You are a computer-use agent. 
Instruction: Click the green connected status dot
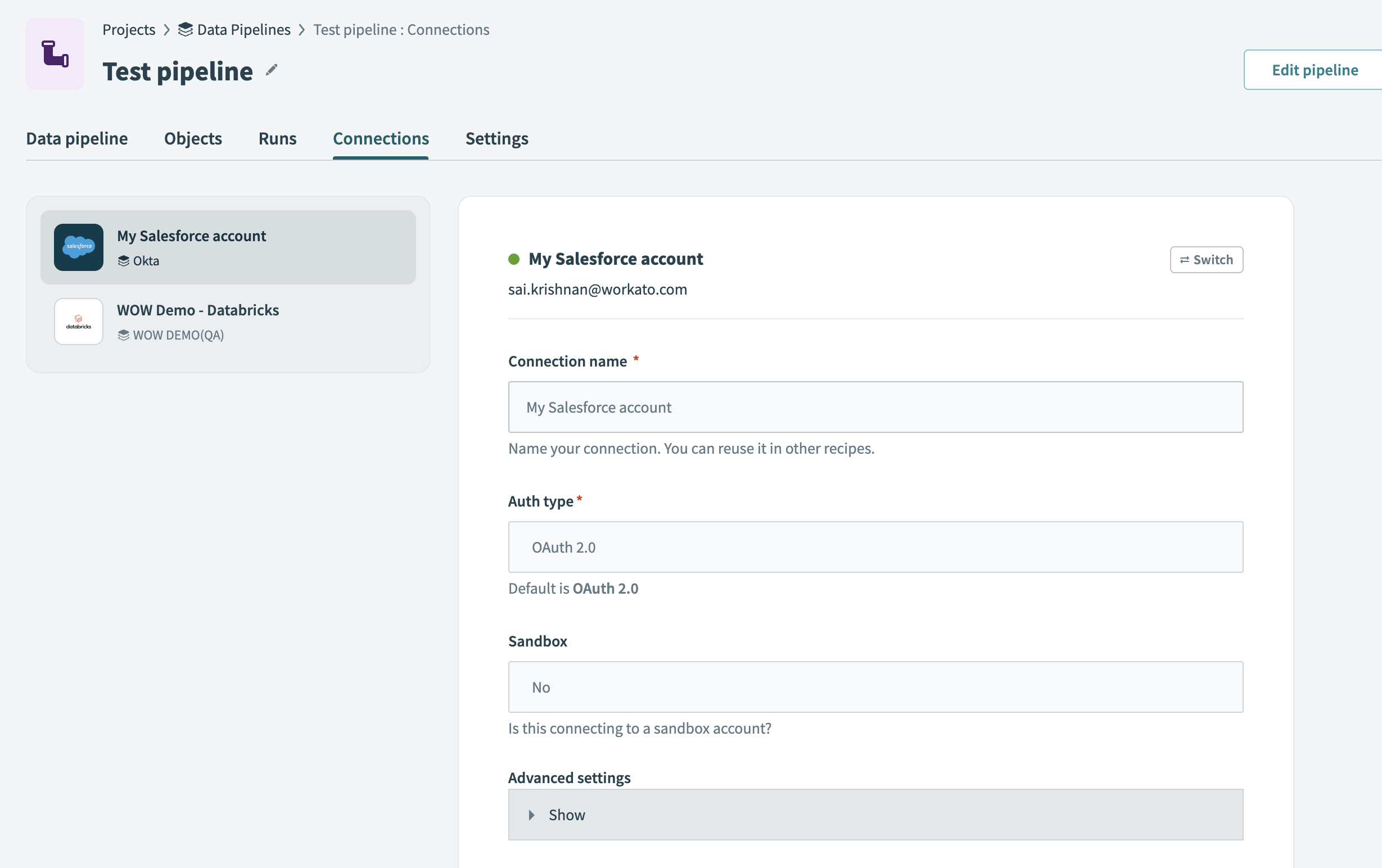tap(514, 259)
